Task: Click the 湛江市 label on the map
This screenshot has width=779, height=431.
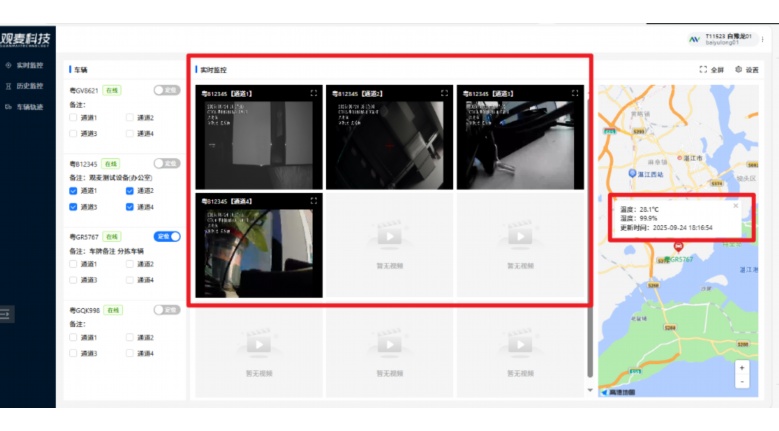Action: (692, 158)
